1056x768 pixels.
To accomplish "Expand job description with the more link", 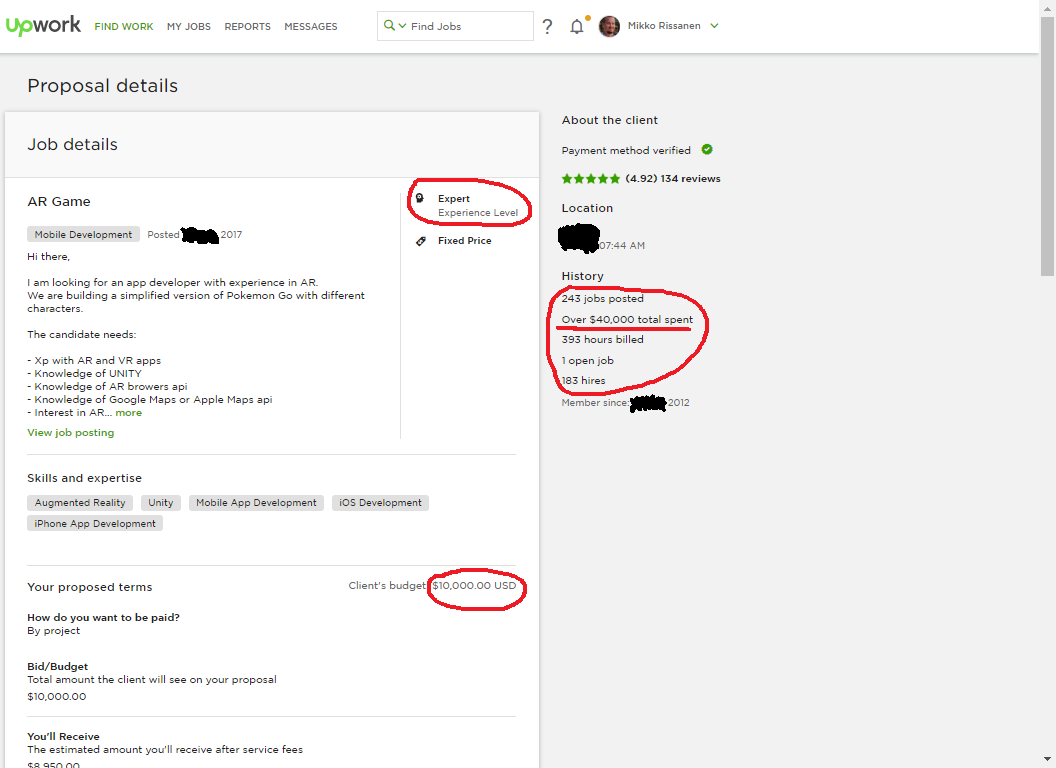I will click(x=129, y=412).
